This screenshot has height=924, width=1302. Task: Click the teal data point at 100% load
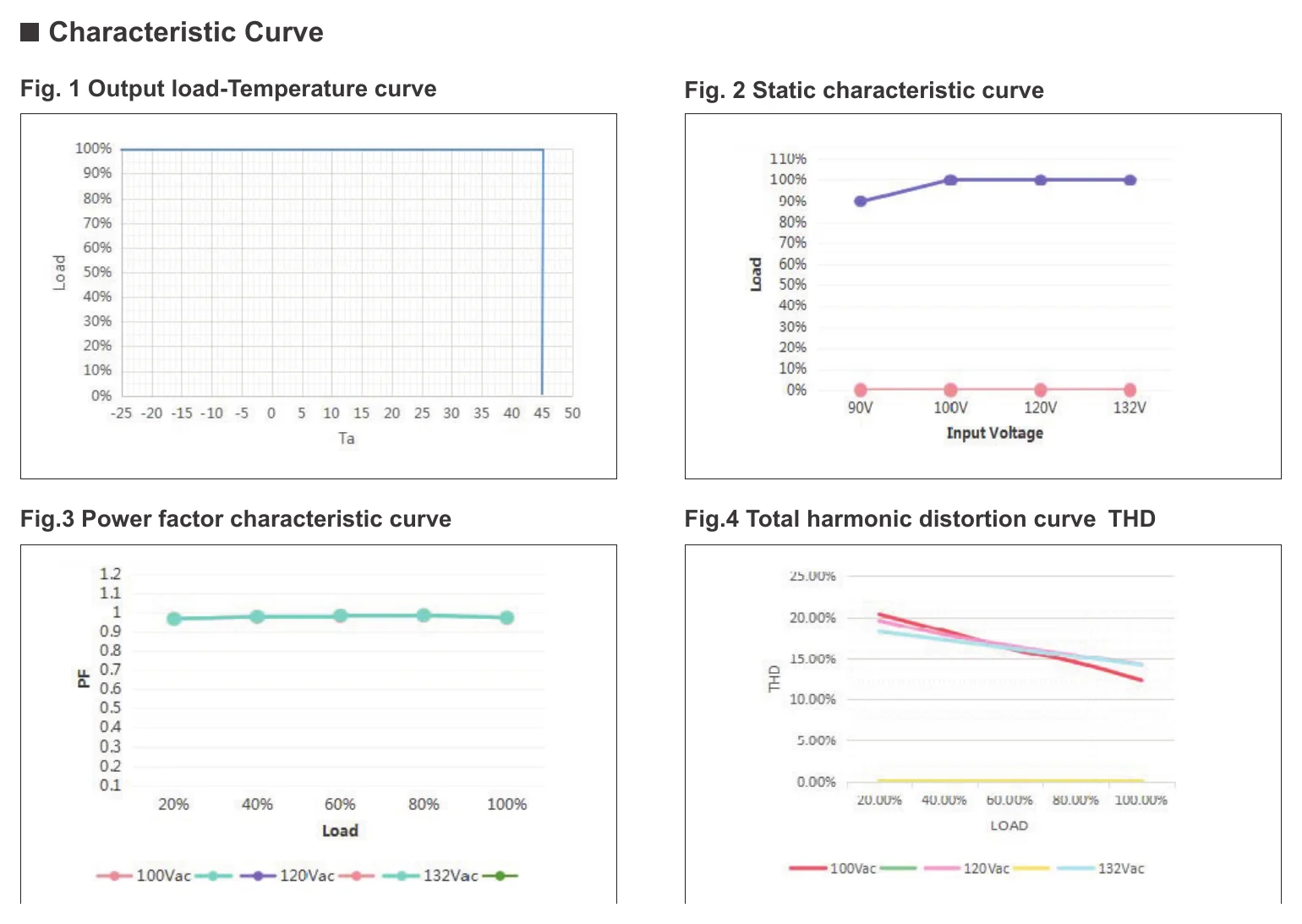(506, 618)
